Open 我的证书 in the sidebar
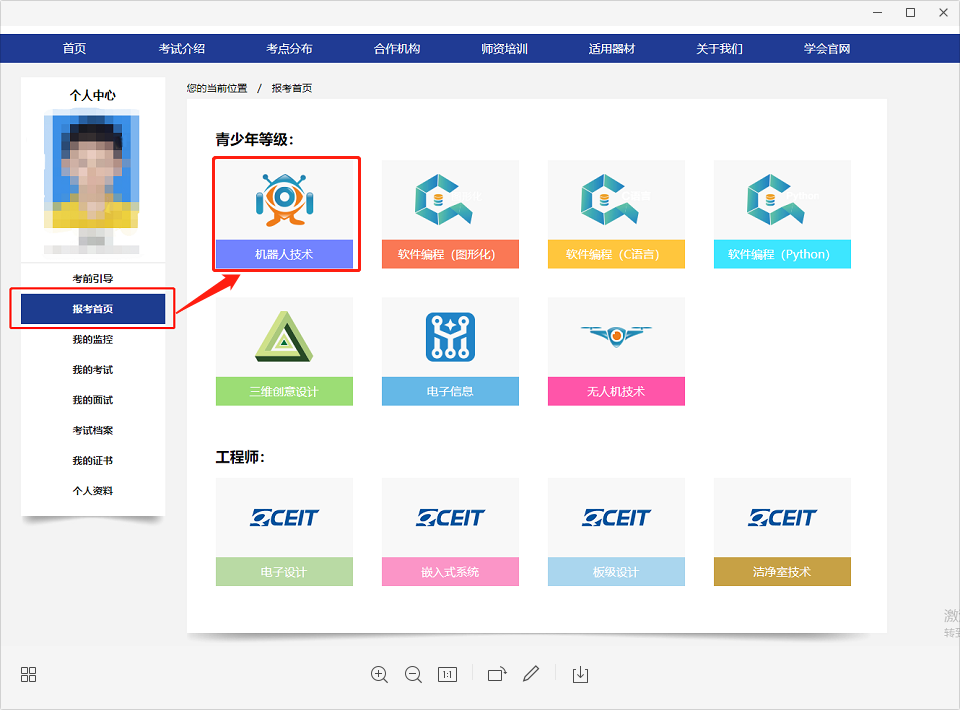Image resolution: width=960 pixels, height=710 pixels. [x=93, y=460]
